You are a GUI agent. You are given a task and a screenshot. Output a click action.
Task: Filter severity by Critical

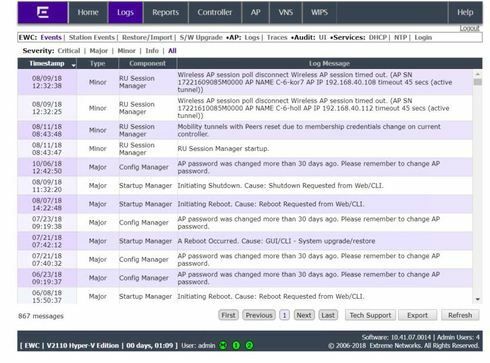tap(69, 51)
